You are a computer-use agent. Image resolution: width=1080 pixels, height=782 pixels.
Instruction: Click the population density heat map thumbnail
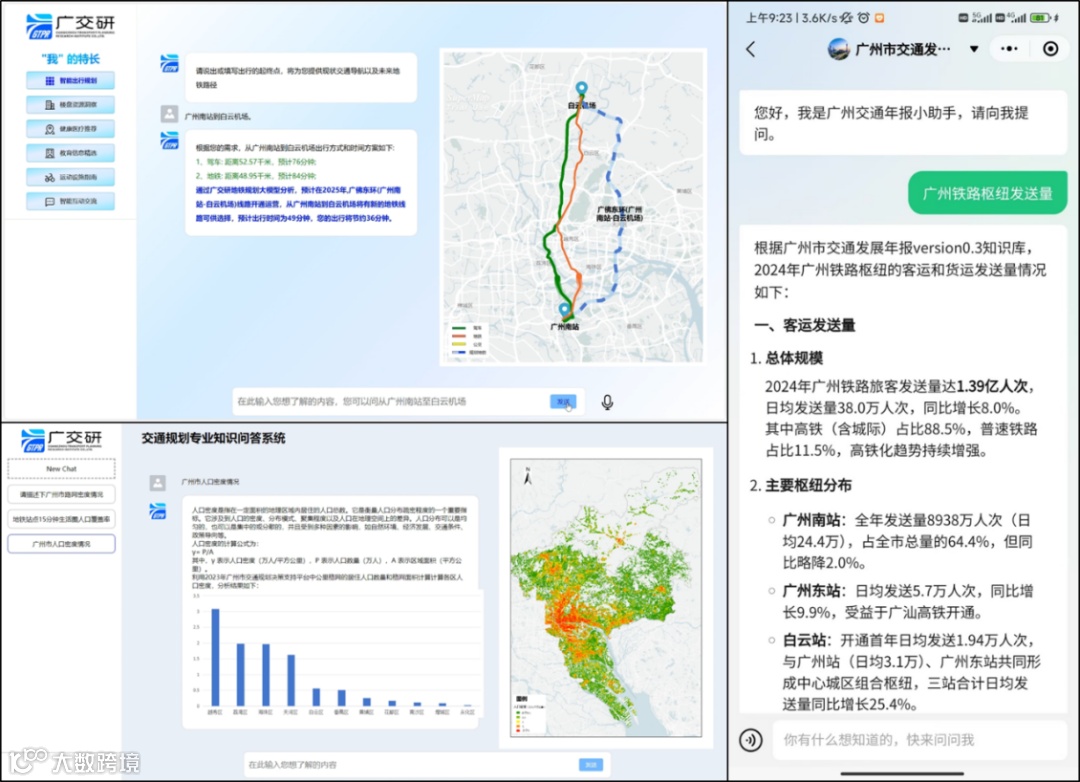(606, 598)
